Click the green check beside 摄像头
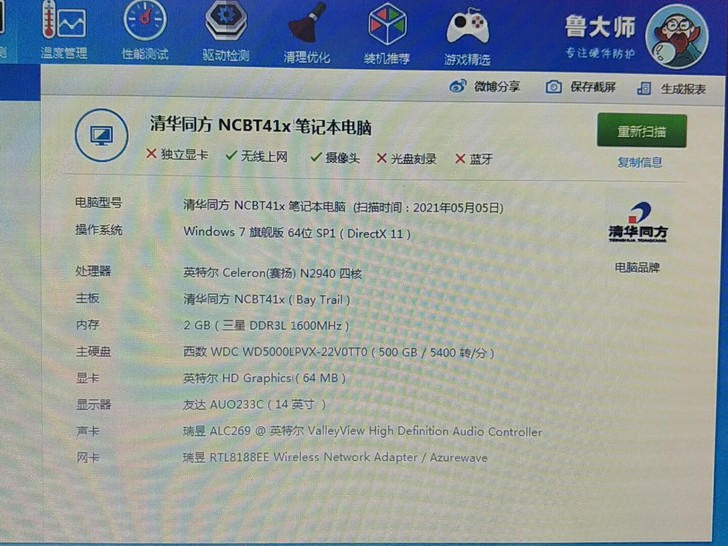 [x=316, y=157]
